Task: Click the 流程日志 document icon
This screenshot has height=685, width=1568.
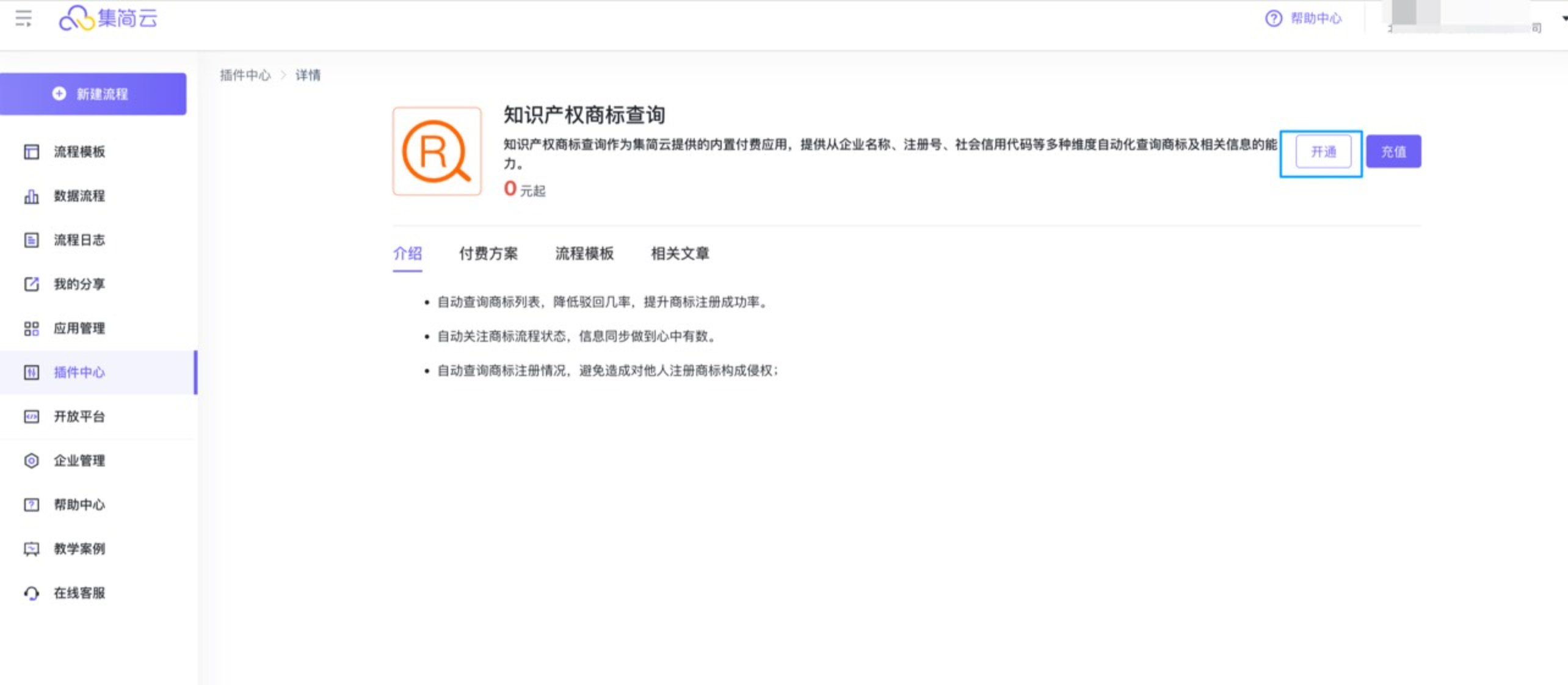Action: tap(31, 240)
